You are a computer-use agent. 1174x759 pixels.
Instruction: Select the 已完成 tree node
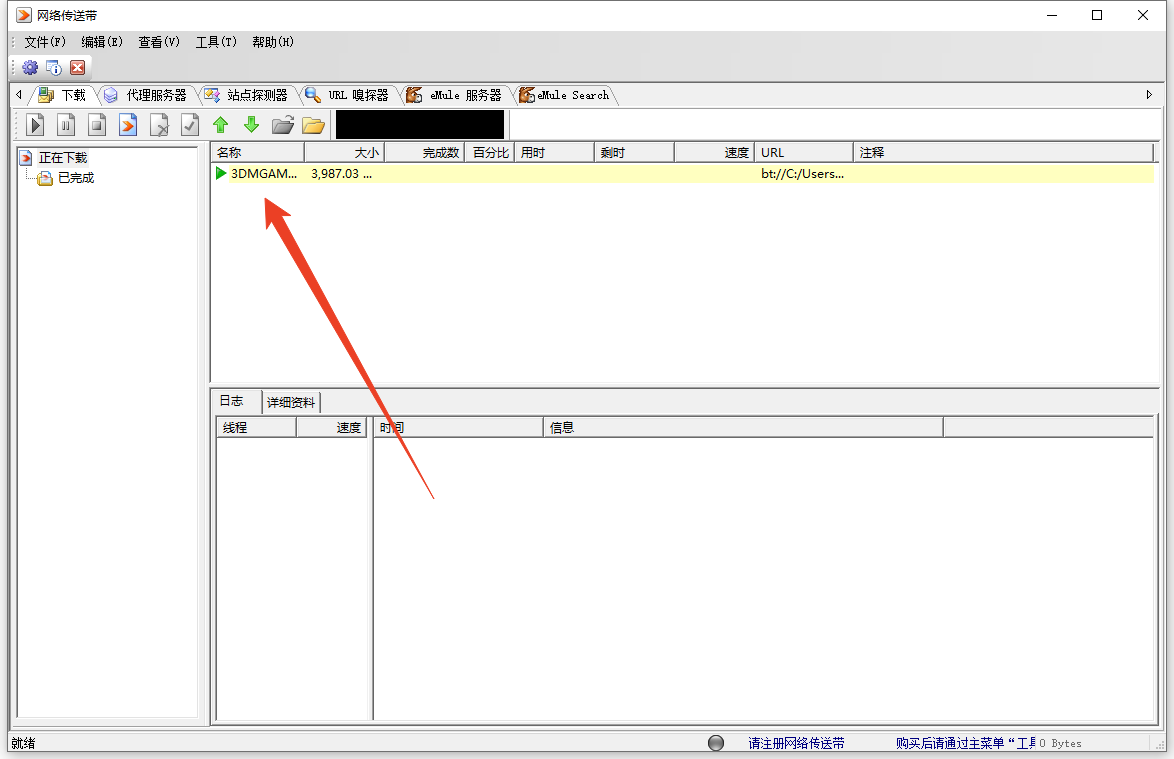pyautogui.click(x=76, y=178)
